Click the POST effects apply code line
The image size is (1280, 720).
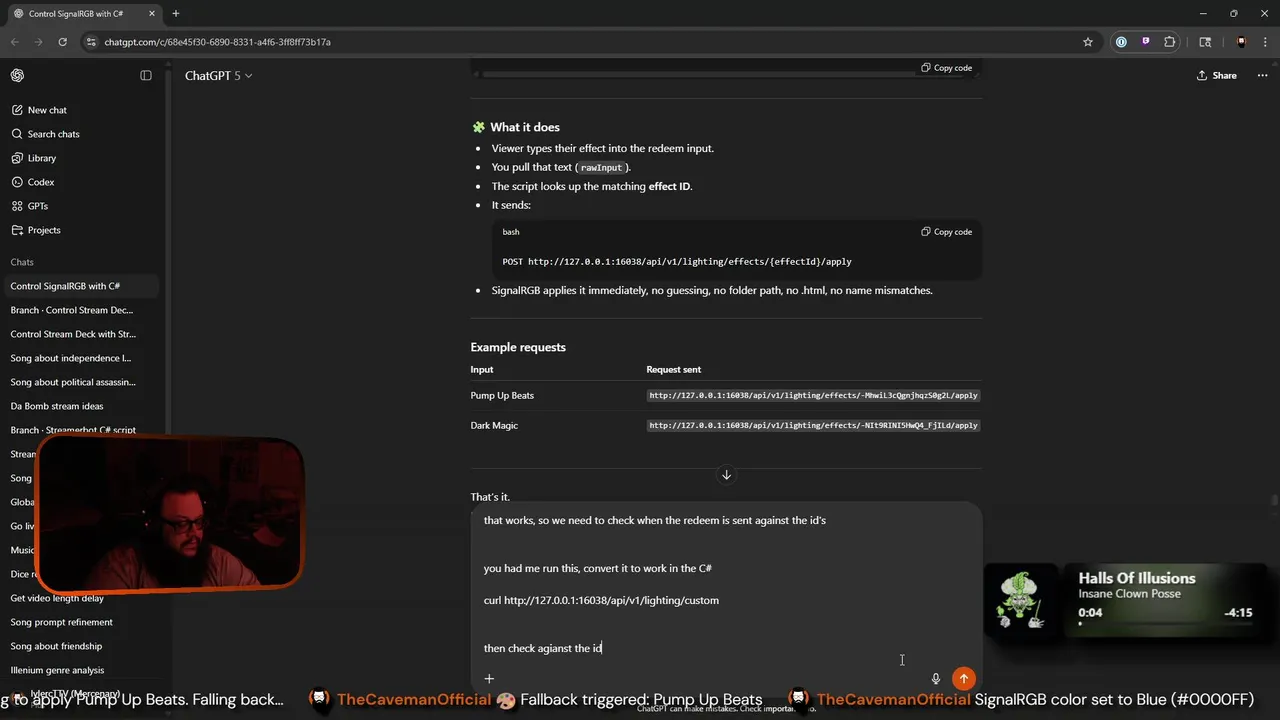(677, 262)
